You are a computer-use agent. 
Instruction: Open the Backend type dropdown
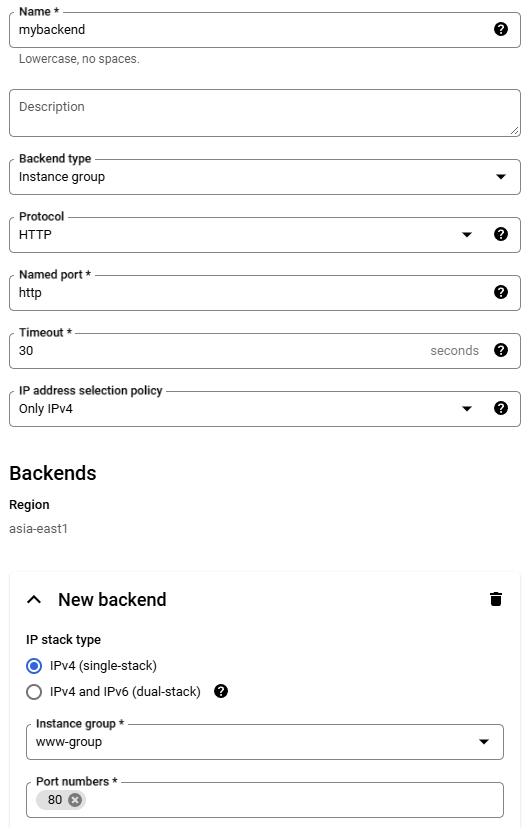point(264,177)
